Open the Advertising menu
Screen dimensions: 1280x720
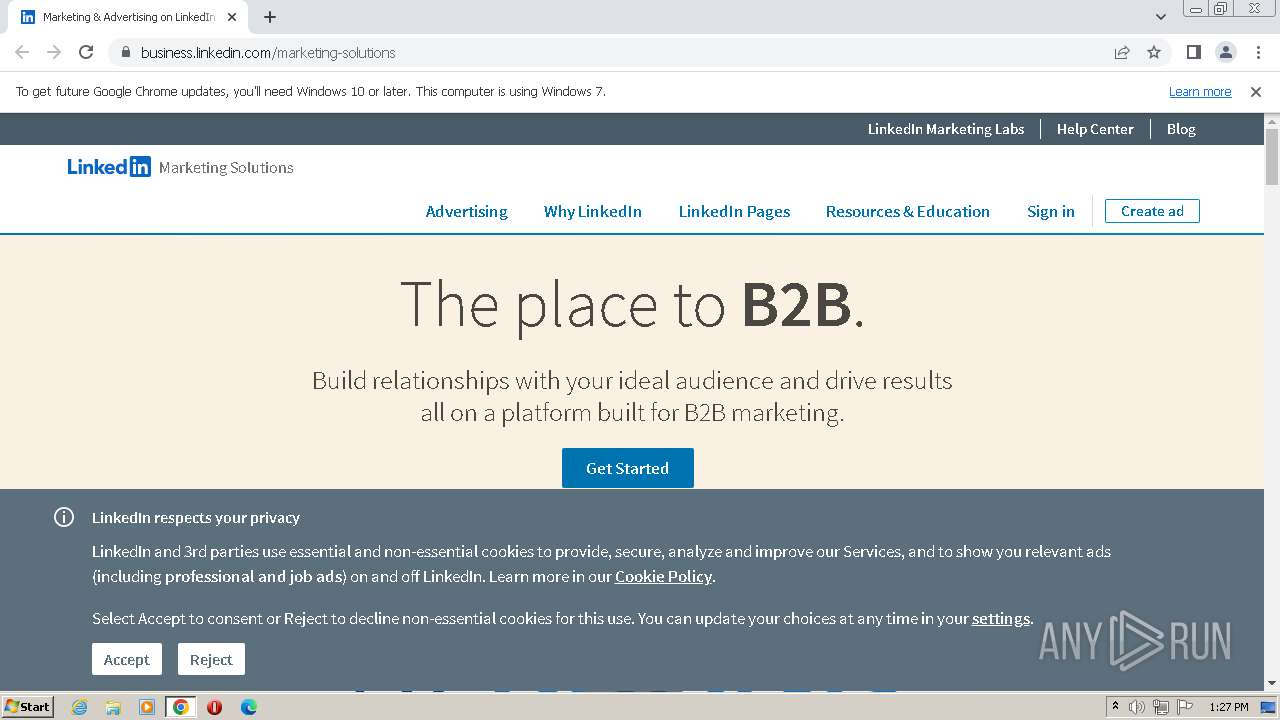tap(466, 211)
